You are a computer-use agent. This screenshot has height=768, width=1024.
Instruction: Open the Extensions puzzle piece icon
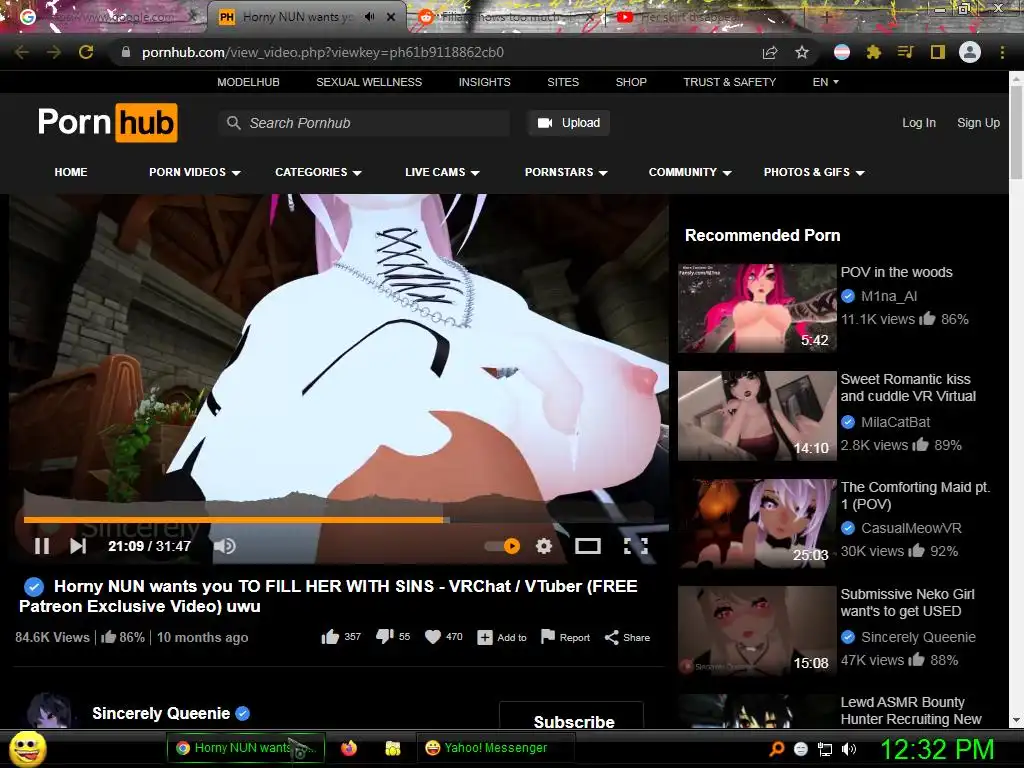click(874, 52)
